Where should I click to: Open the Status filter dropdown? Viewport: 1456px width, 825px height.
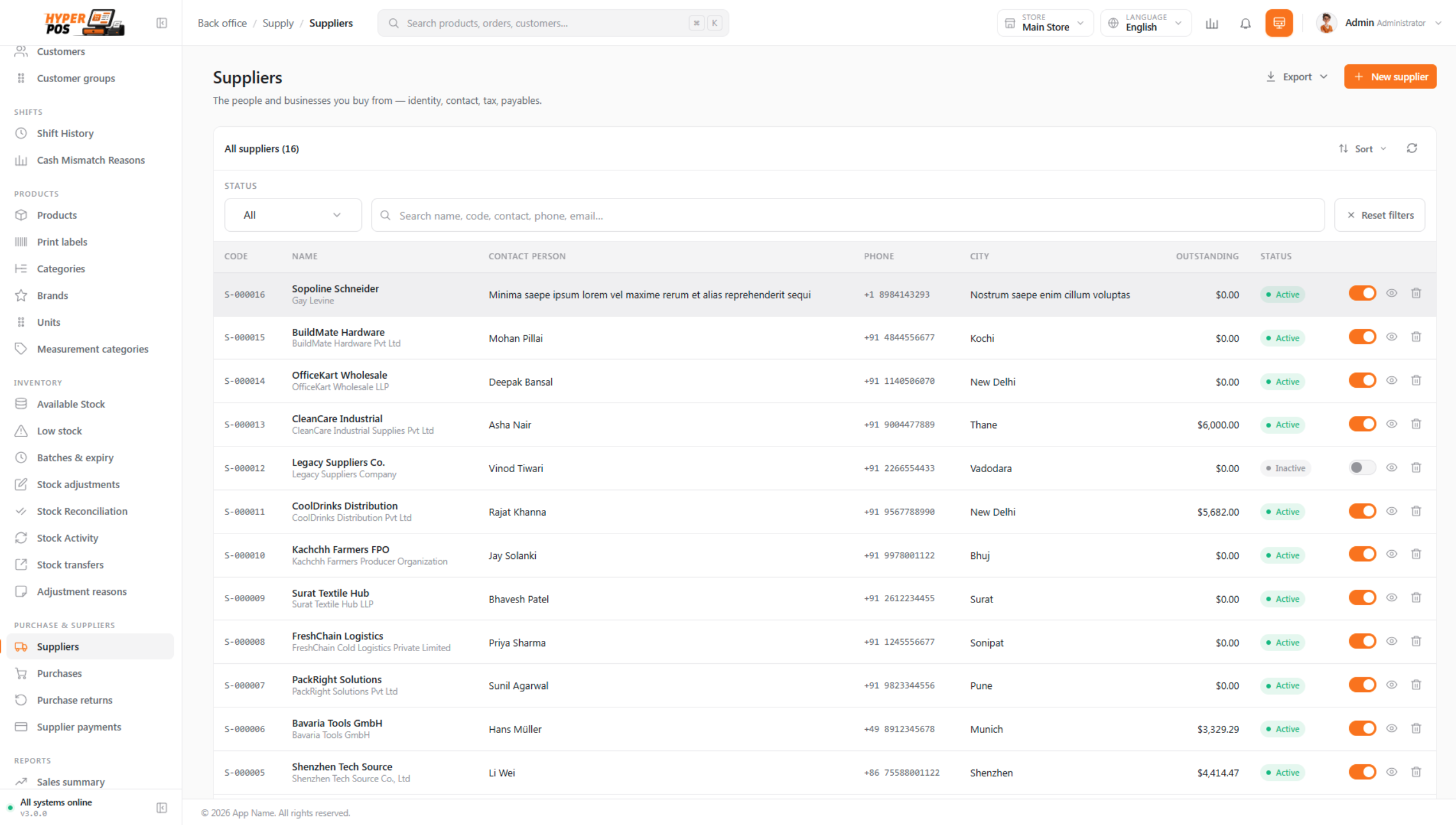click(293, 215)
